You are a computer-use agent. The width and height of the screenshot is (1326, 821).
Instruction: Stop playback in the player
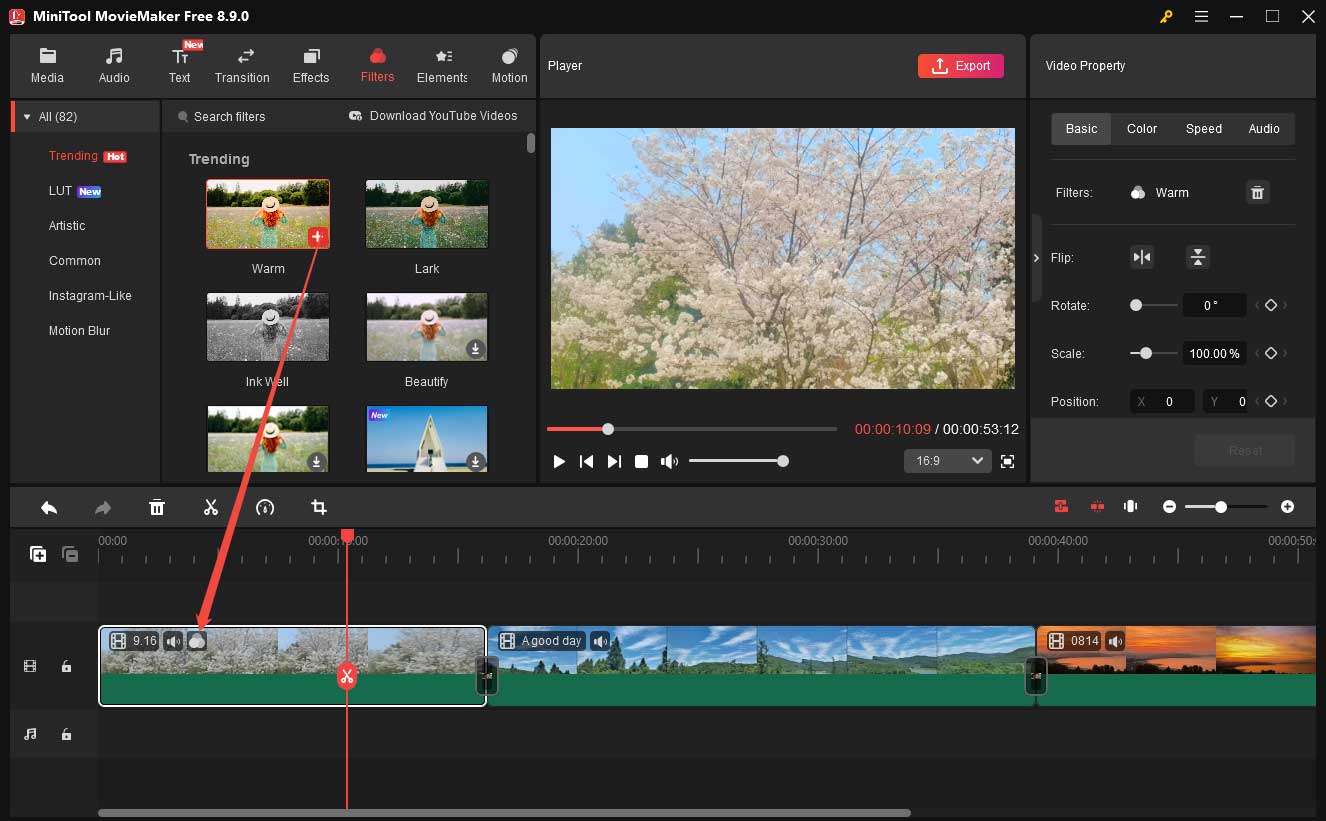tap(642, 461)
